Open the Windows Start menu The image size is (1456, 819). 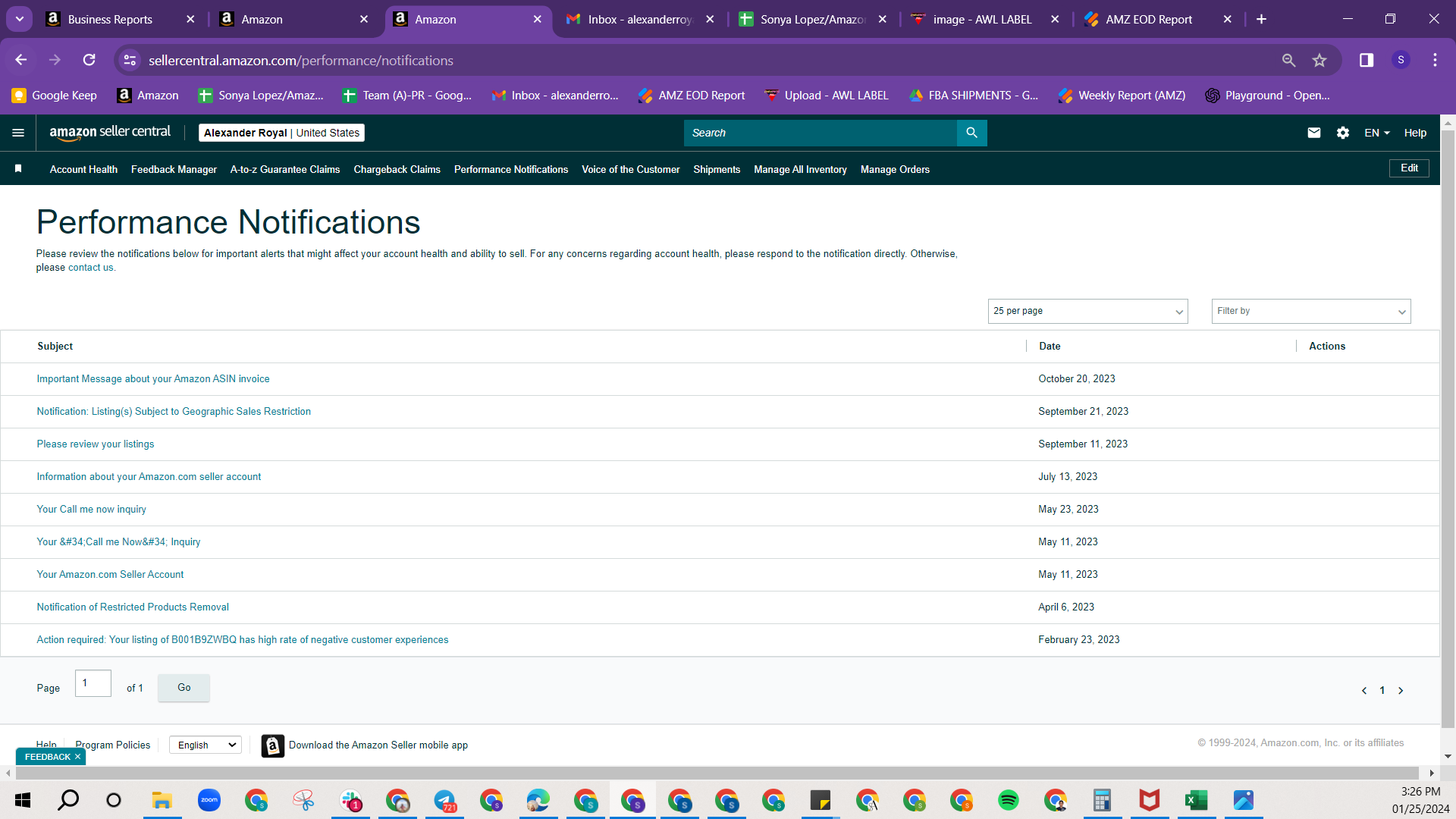(x=23, y=800)
